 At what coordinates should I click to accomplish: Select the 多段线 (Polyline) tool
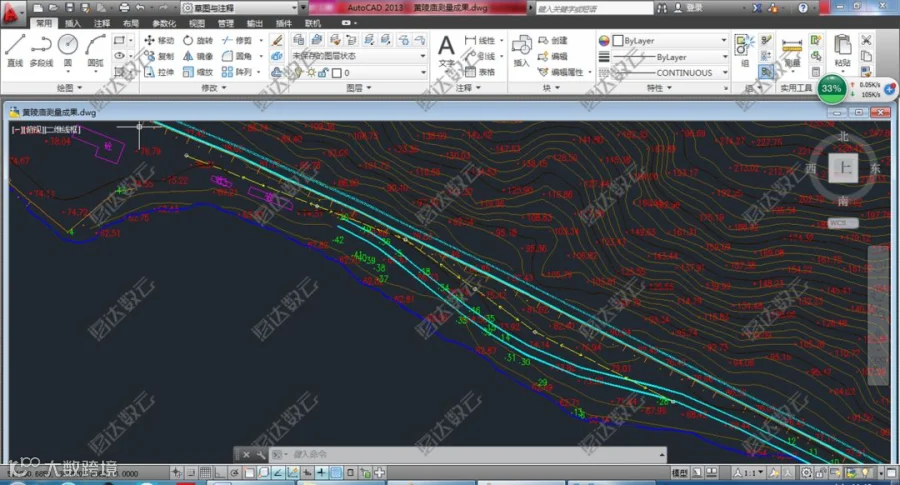pyautogui.click(x=41, y=50)
